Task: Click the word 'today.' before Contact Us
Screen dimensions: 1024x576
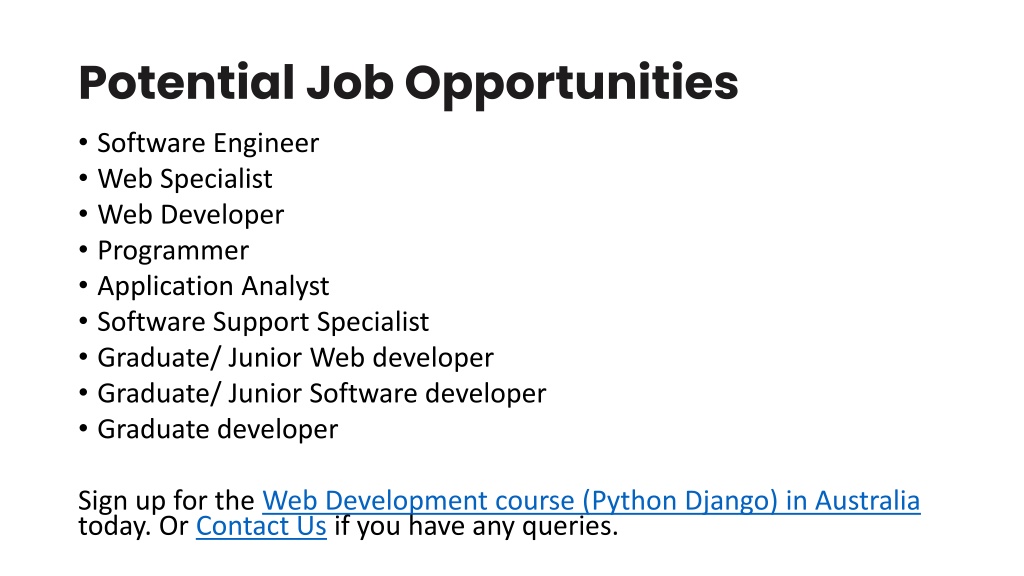Action: point(115,526)
